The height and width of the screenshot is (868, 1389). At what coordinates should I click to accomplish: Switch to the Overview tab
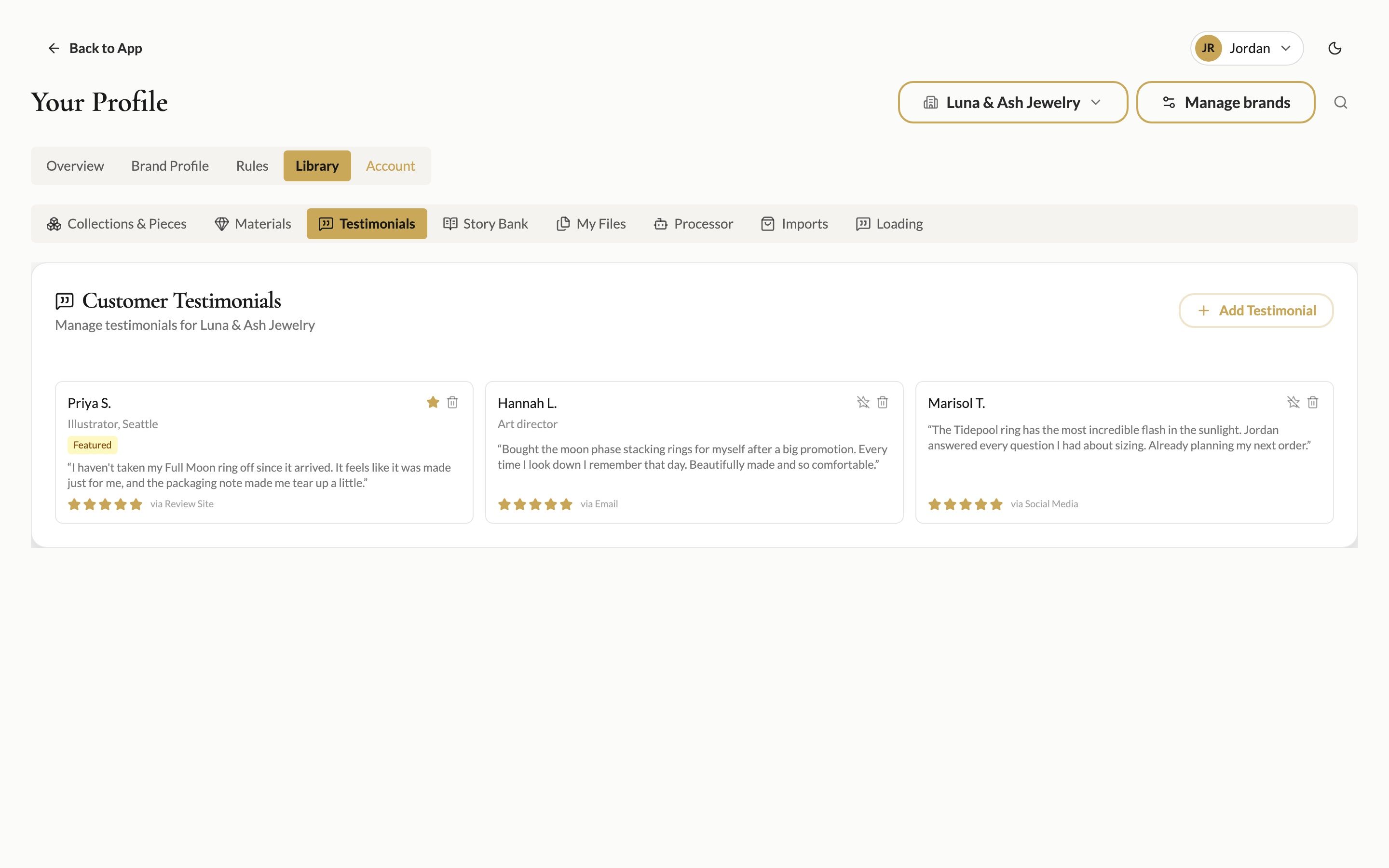point(75,166)
